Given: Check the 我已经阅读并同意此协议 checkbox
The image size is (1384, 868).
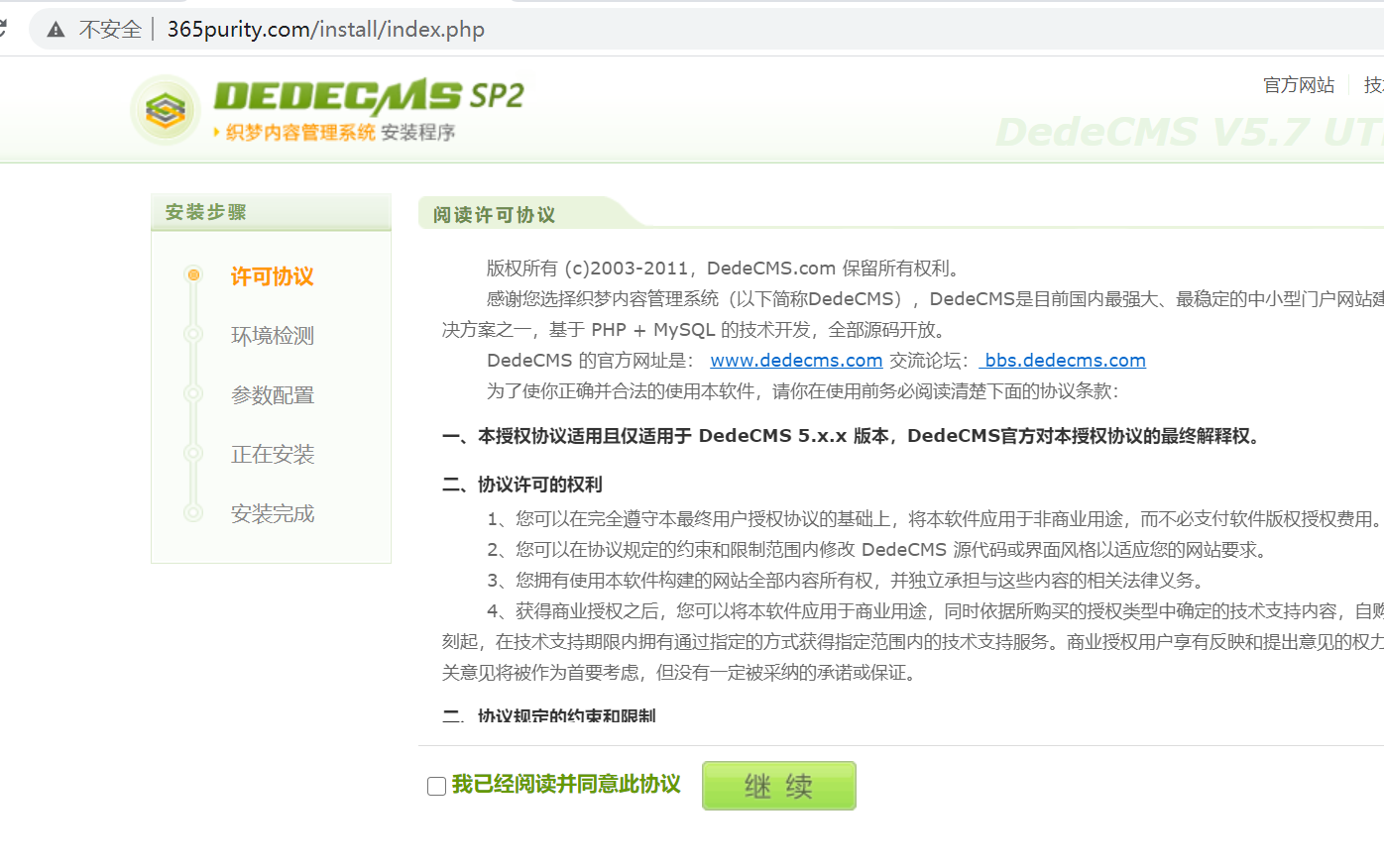Looking at the screenshot, I should click(x=436, y=787).
